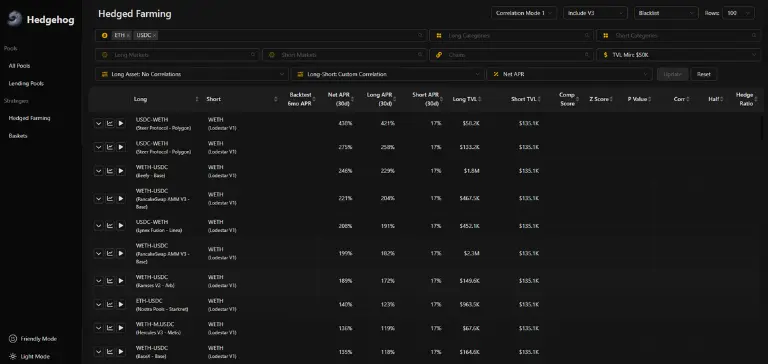Click play icon on Ramses V2 row
The image size is (768, 364).
[x=120, y=281]
